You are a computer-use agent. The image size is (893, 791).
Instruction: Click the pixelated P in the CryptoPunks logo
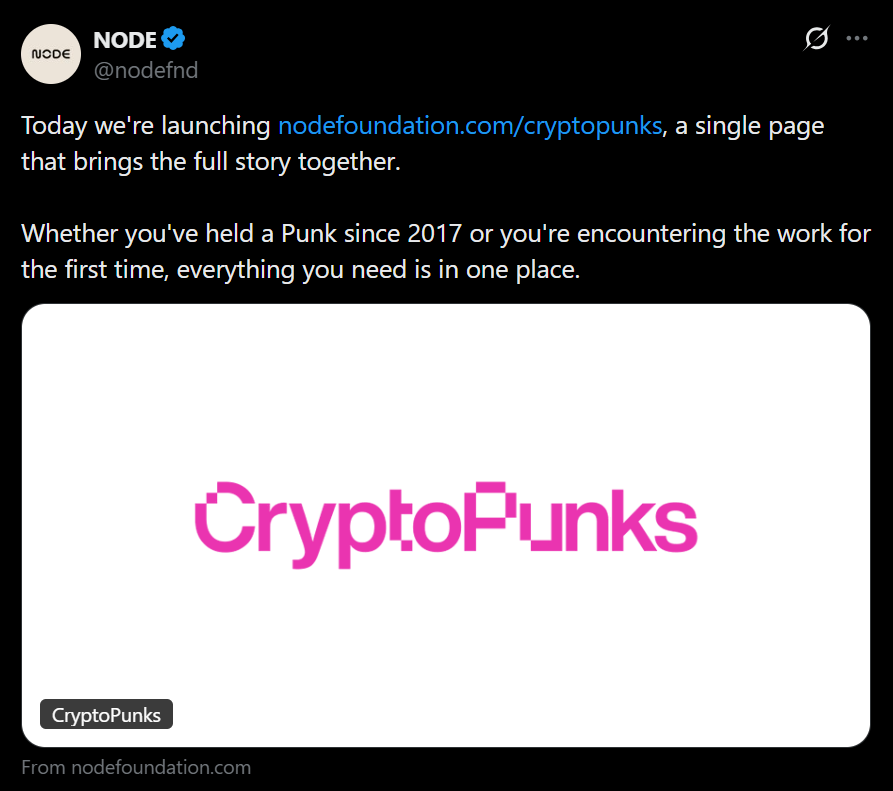point(506,515)
